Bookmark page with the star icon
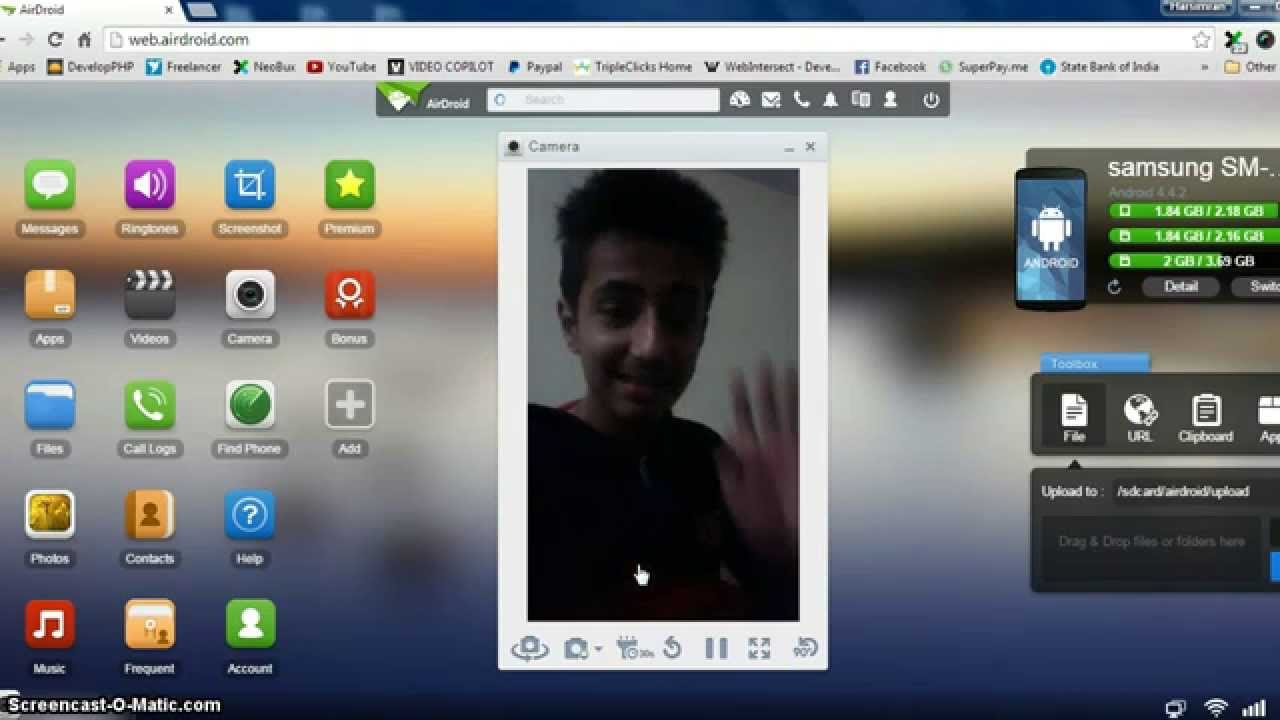This screenshot has height=720, width=1280. [x=1201, y=40]
